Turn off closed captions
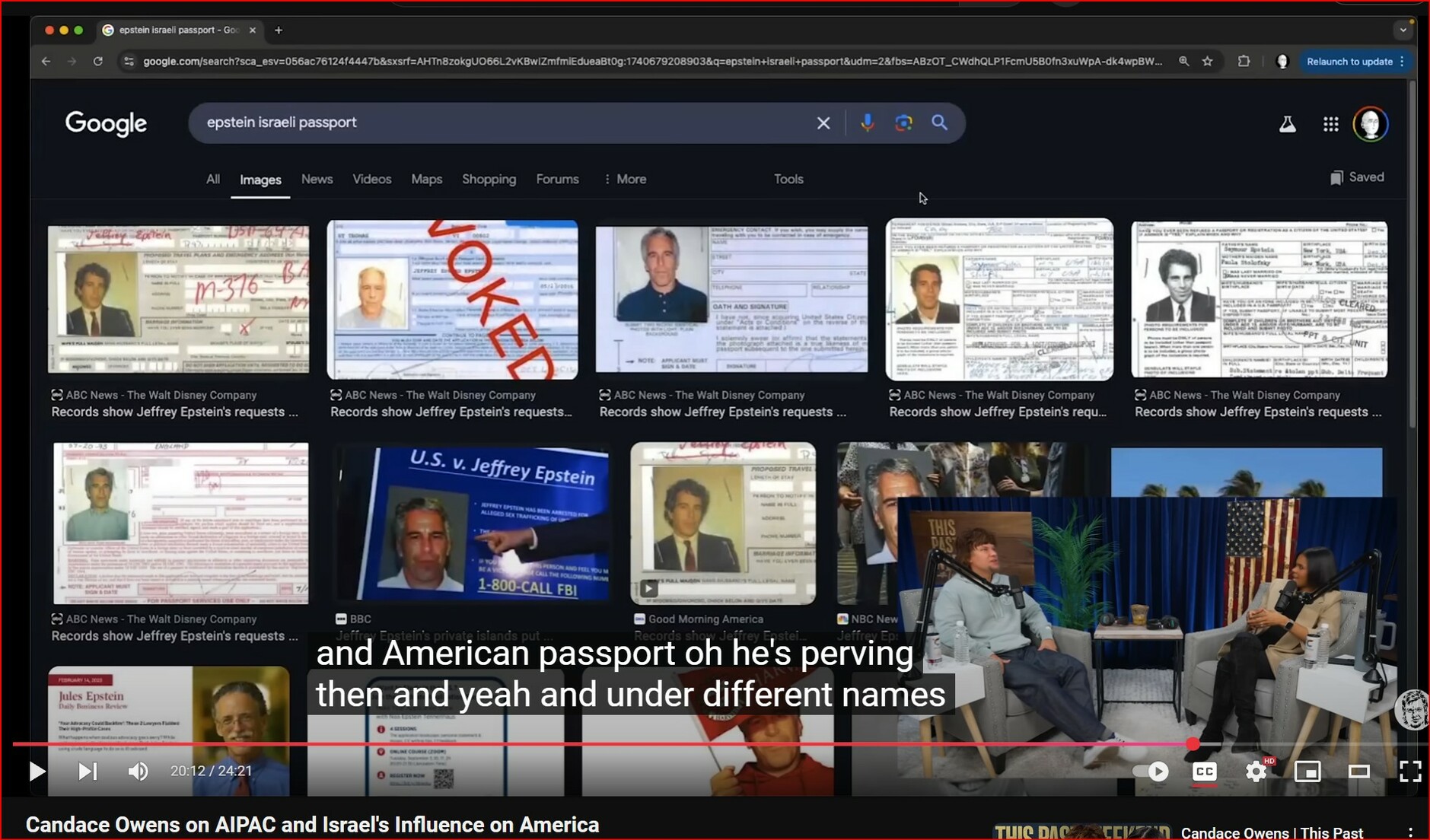 pyautogui.click(x=1204, y=772)
